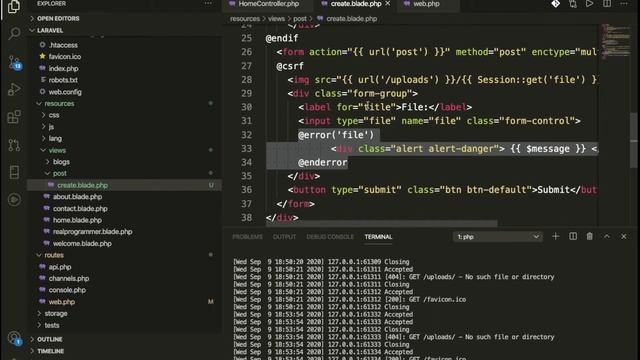Image resolution: width=640 pixels, height=360 pixels.
Task: Open the Debug Console tab
Action: point(330,237)
